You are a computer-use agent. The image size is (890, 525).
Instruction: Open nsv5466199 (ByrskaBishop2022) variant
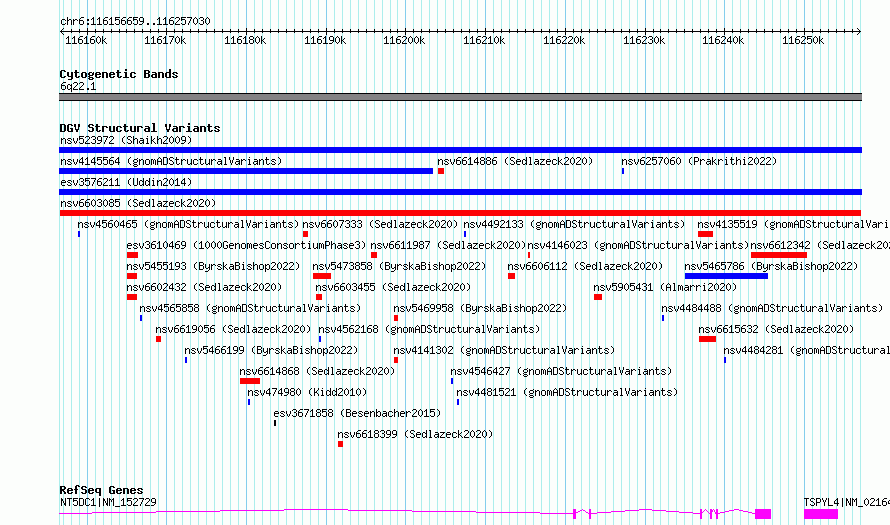[271, 350]
